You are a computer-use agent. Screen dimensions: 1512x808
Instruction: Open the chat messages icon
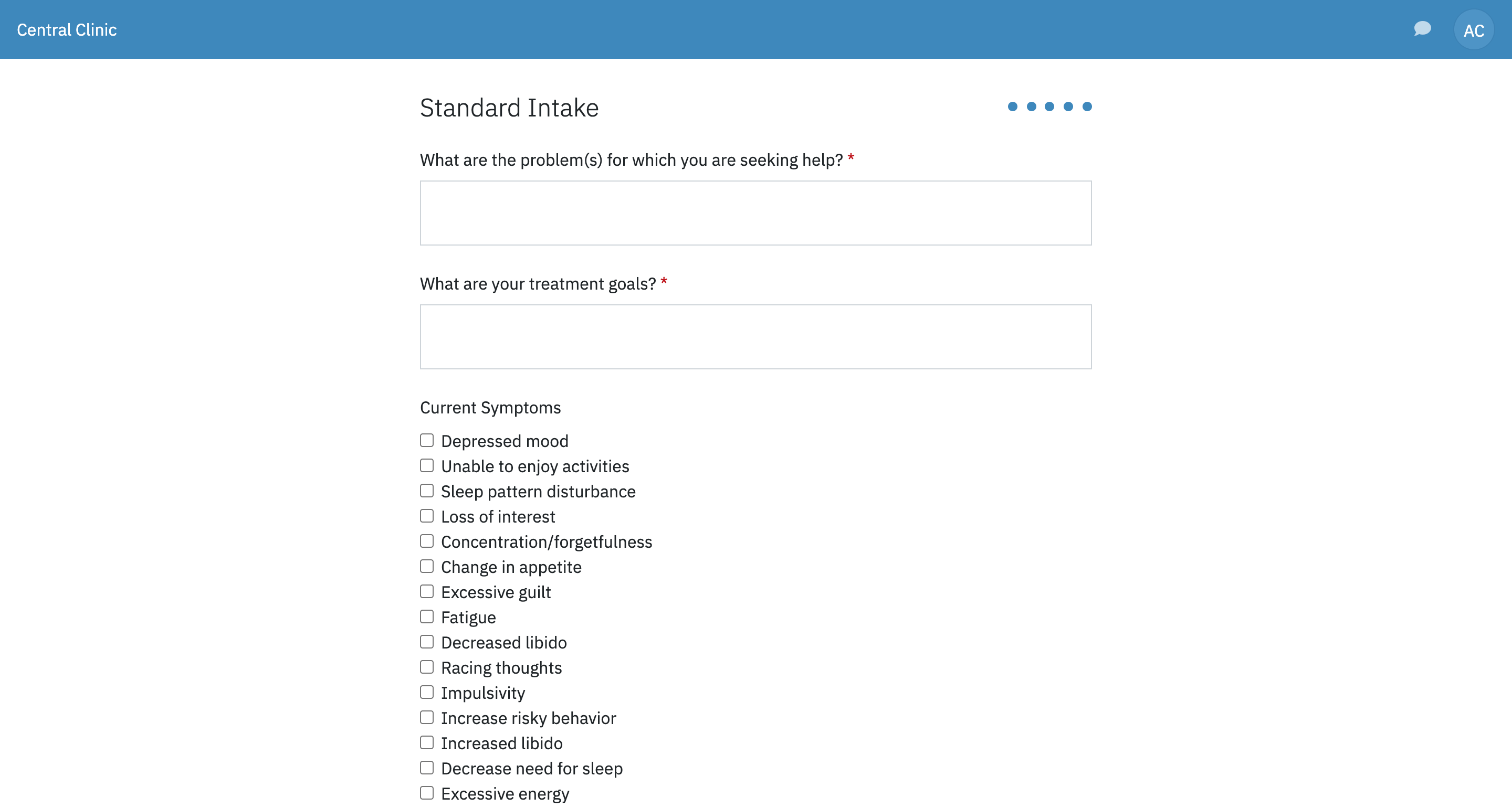[x=1422, y=29]
